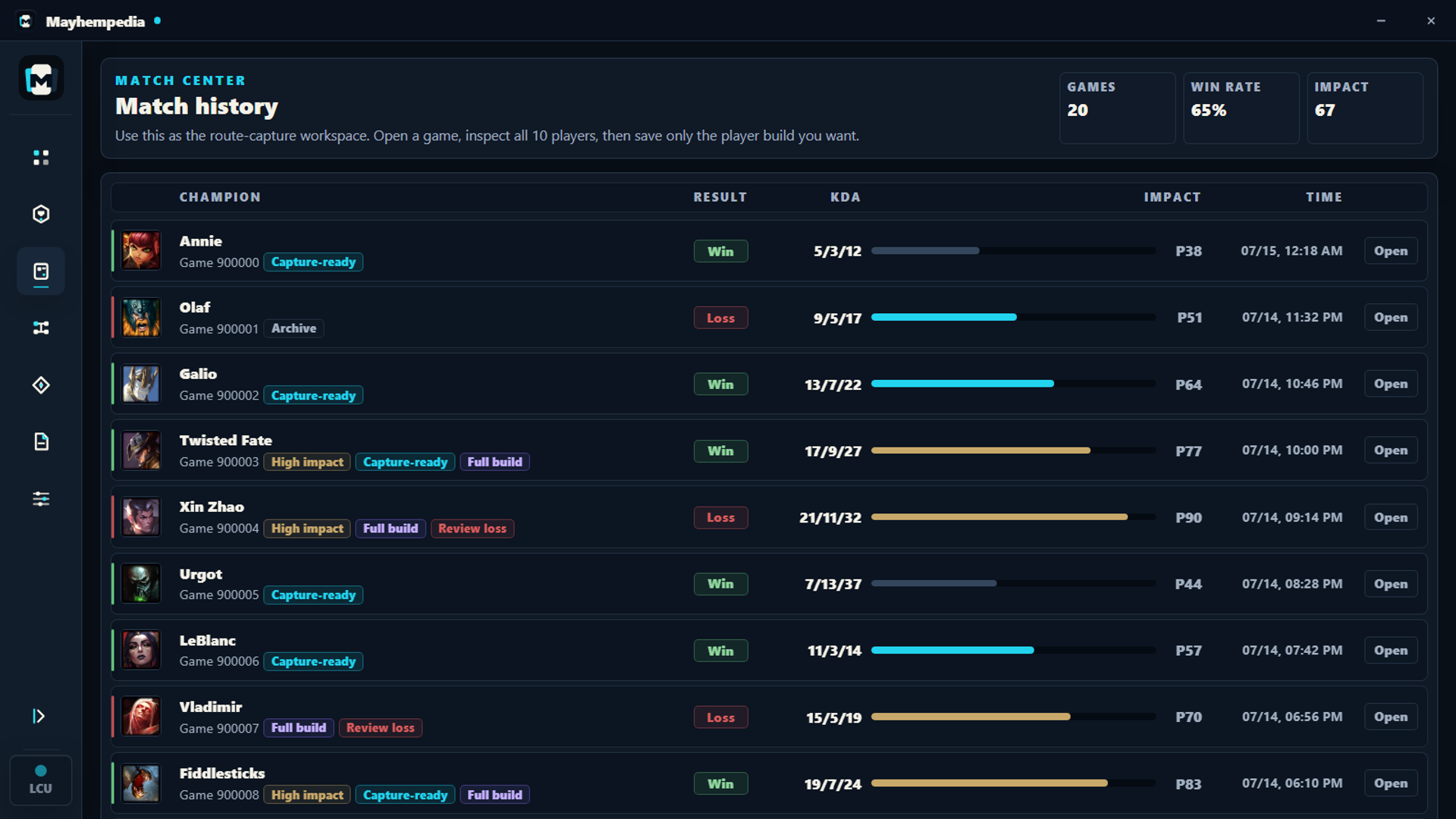This screenshot has height=819, width=1456.
Task: Click the Fiddlesticks champion portrait
Action: tap(141, 783)
